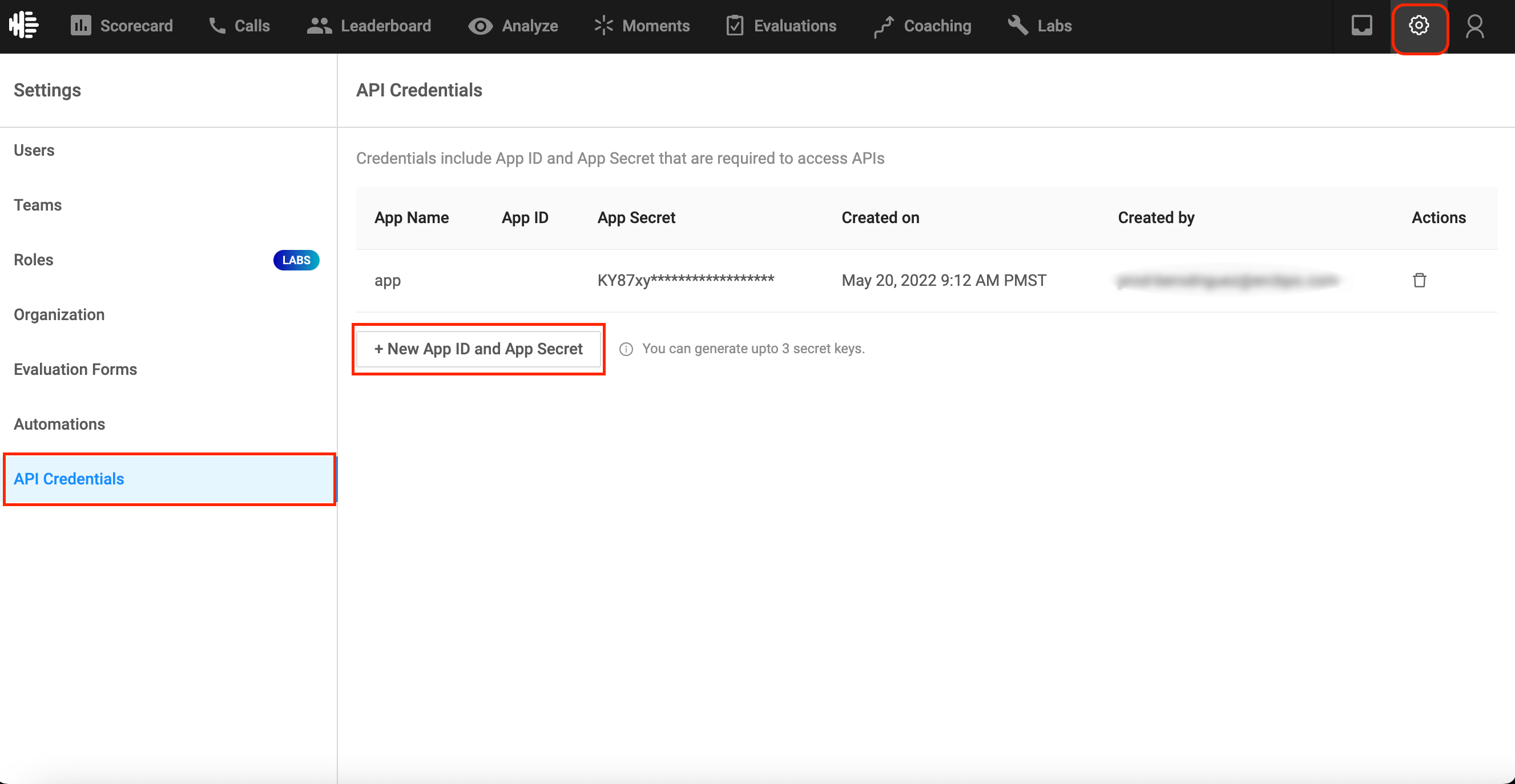Click the settings gear icon
This screenshot has height=784, width=1515.
(1419, 25)
